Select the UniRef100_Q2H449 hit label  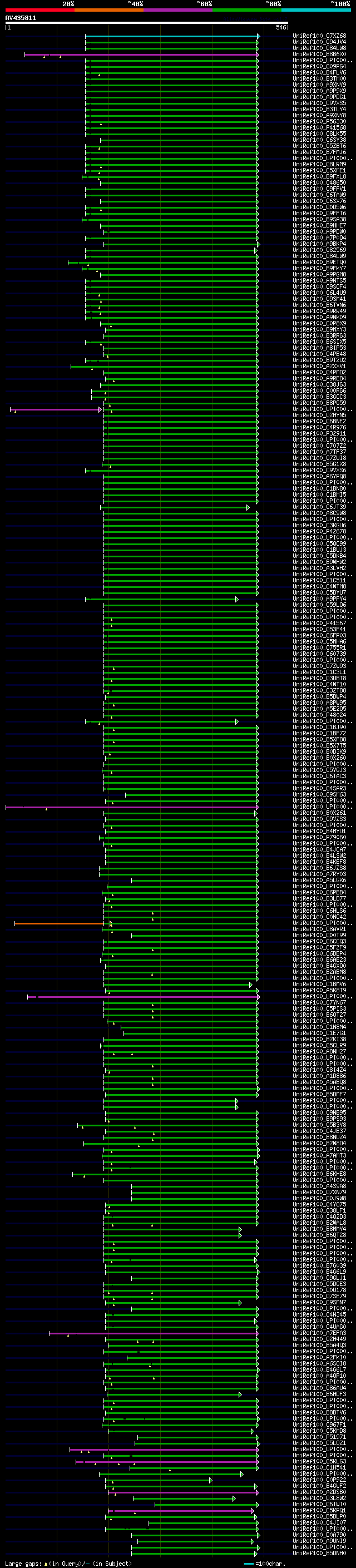[319, 1338]
